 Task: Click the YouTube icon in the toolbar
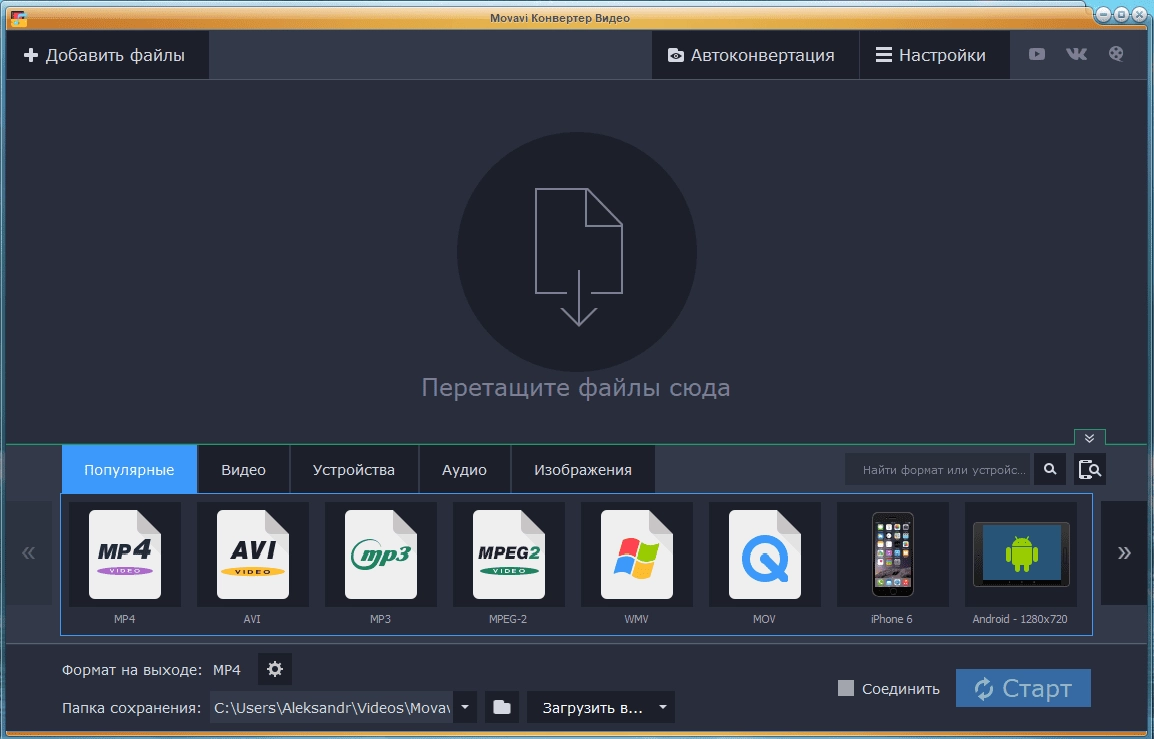coord(1036,54)
